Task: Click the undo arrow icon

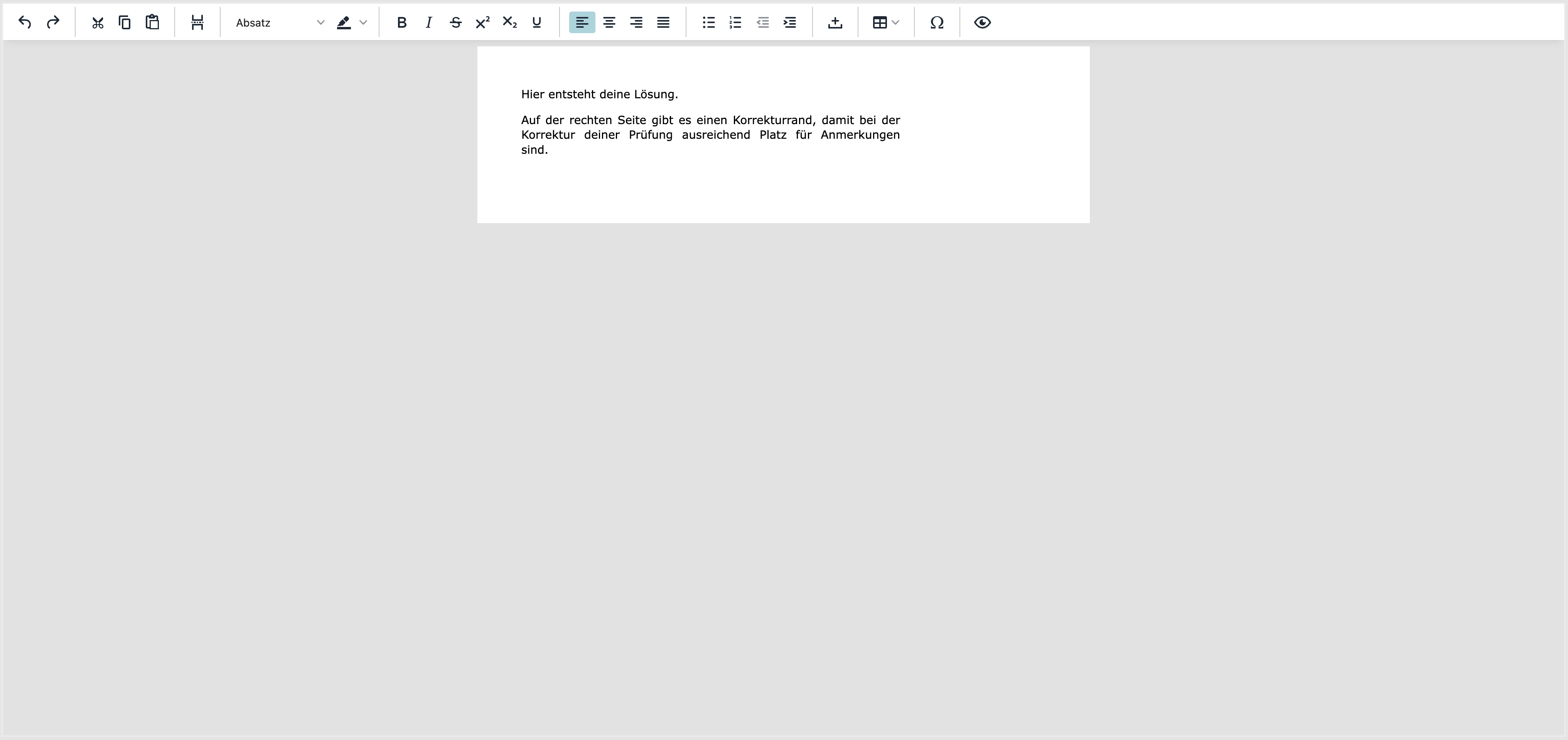Action: (x=25, y=22)
